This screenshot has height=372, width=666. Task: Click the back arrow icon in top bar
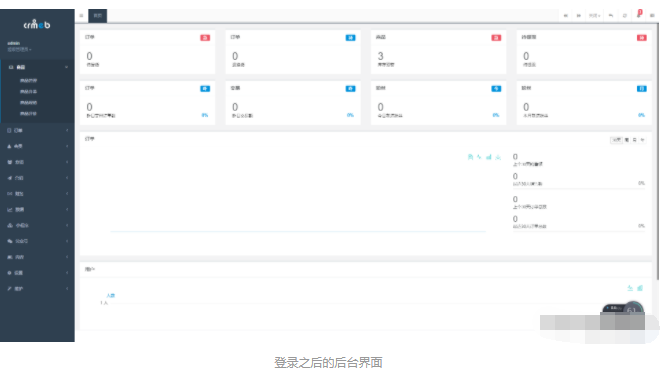(x=611, y=16)
